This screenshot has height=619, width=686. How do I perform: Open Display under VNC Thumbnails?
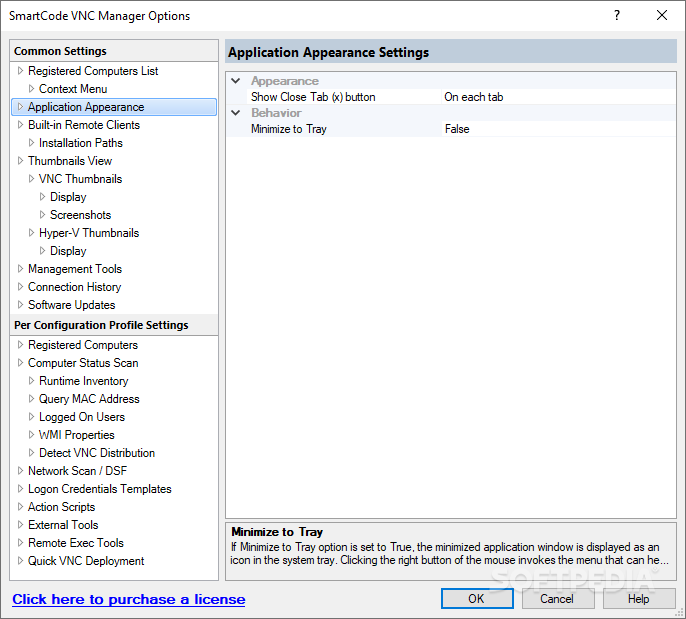pyautogui.click(x=68, y=197)
